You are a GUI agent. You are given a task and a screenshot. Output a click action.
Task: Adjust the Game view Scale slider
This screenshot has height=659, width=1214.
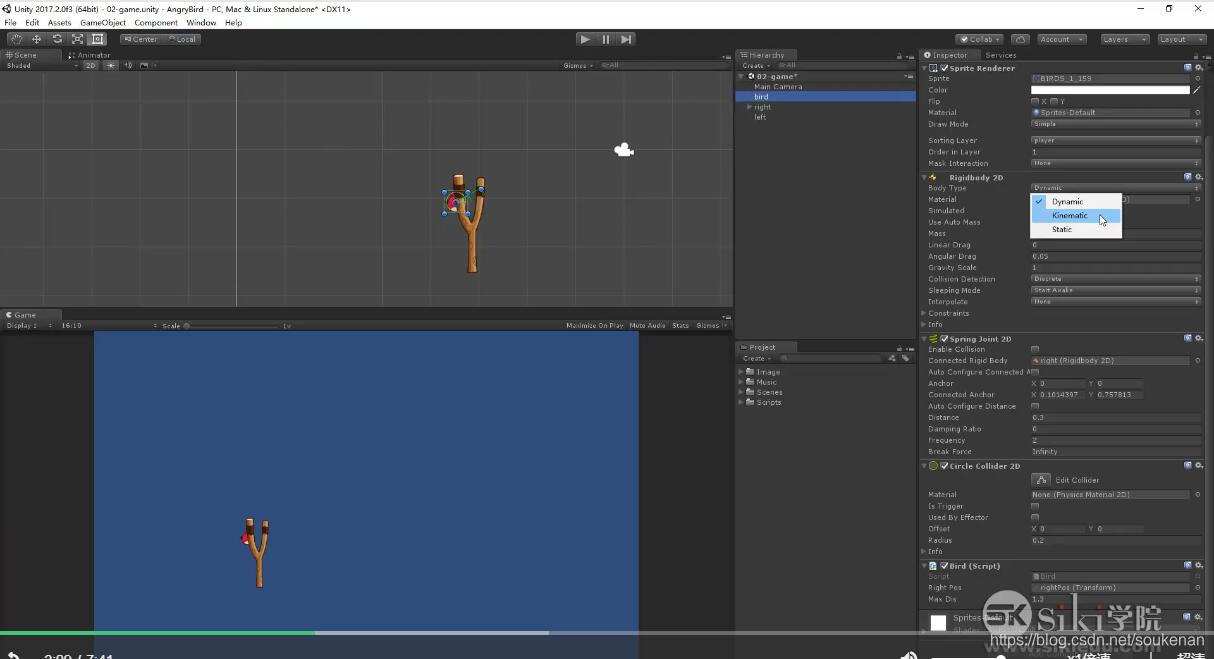click(x=235, y=325)
